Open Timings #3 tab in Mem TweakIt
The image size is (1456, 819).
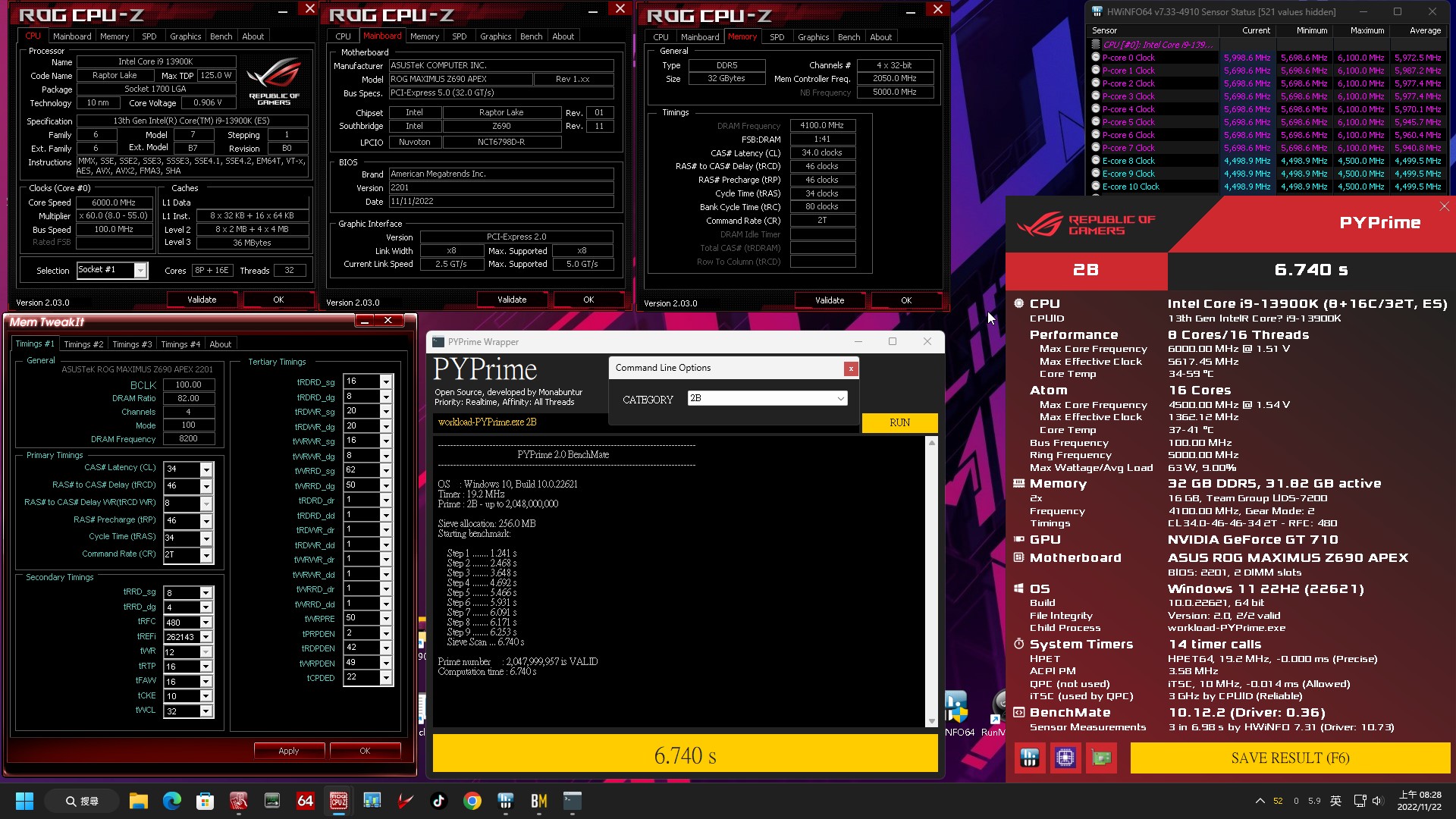click(x=132, y=344)
